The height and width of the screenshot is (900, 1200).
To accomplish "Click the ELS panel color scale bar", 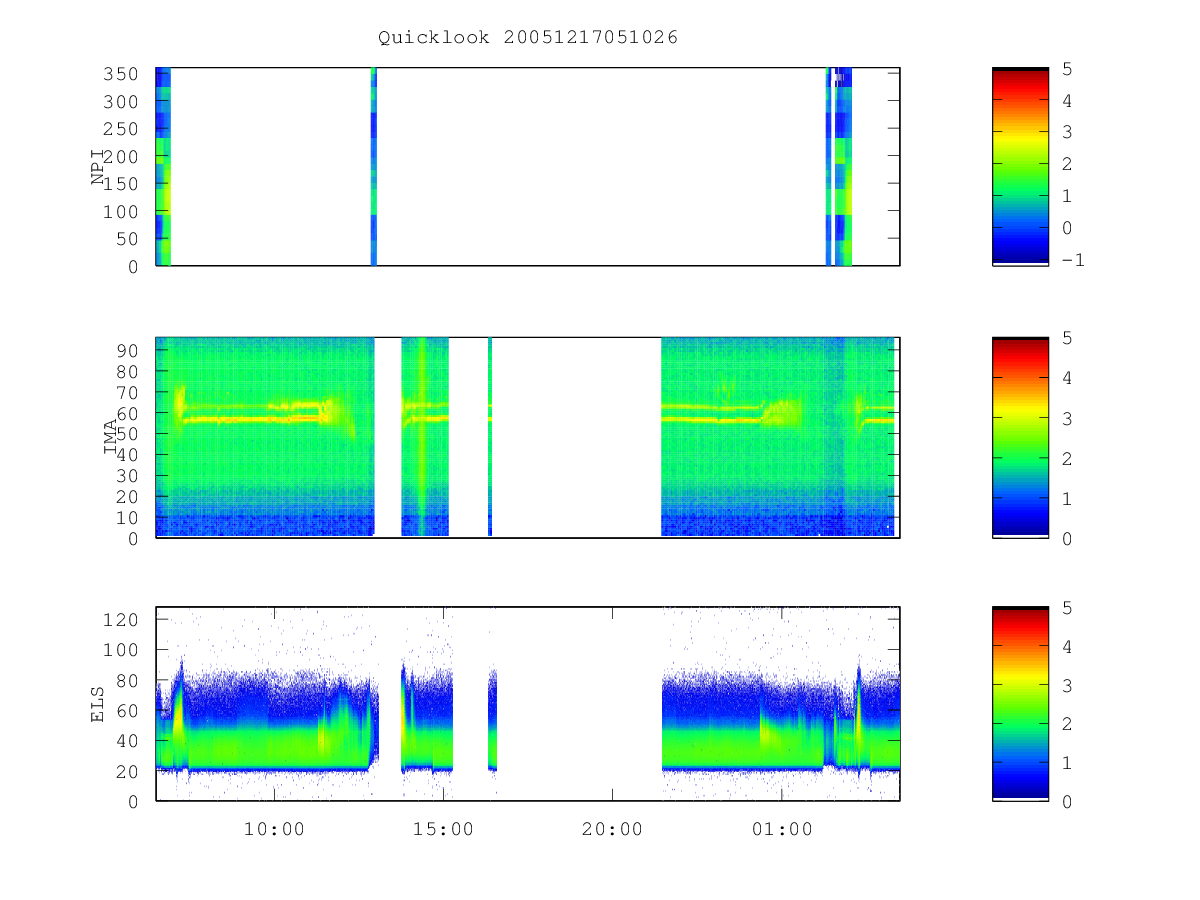I will 1020,703.
